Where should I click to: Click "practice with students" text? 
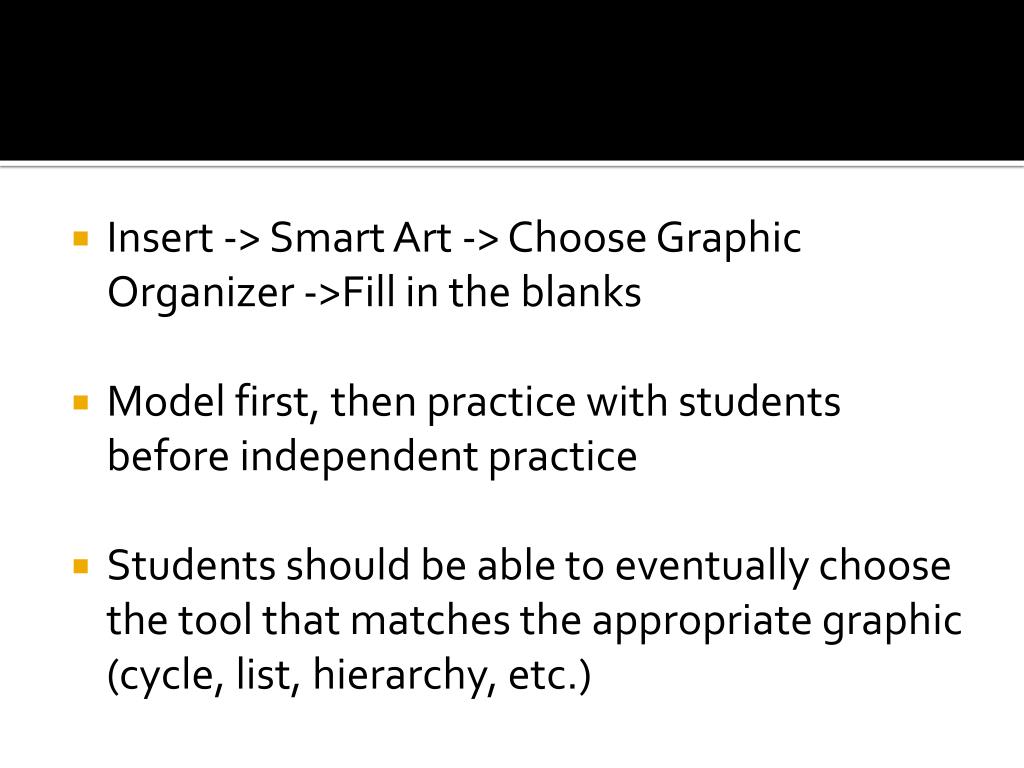[634, 403]
